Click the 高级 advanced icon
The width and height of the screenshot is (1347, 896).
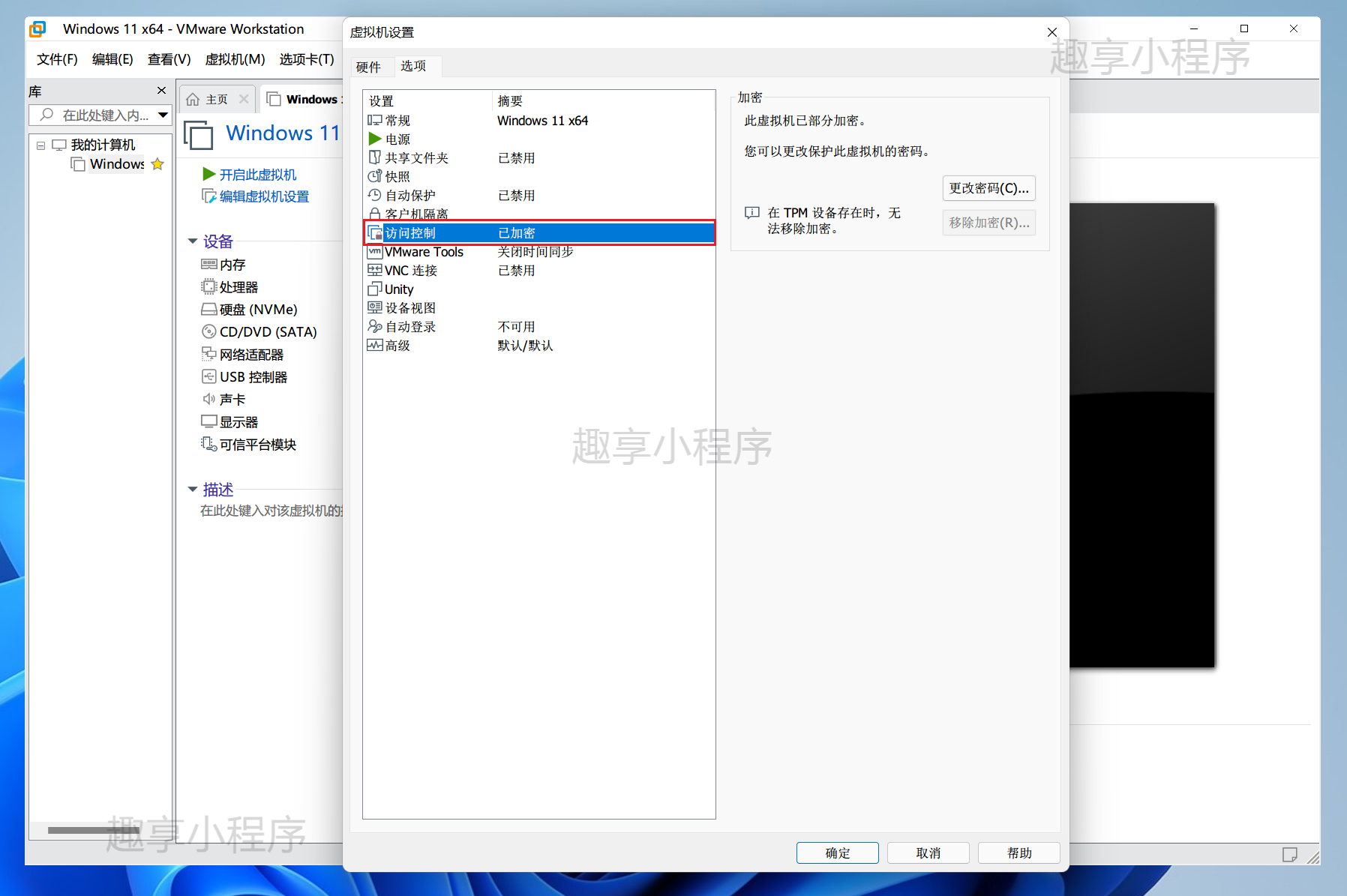tap(375, 345)
